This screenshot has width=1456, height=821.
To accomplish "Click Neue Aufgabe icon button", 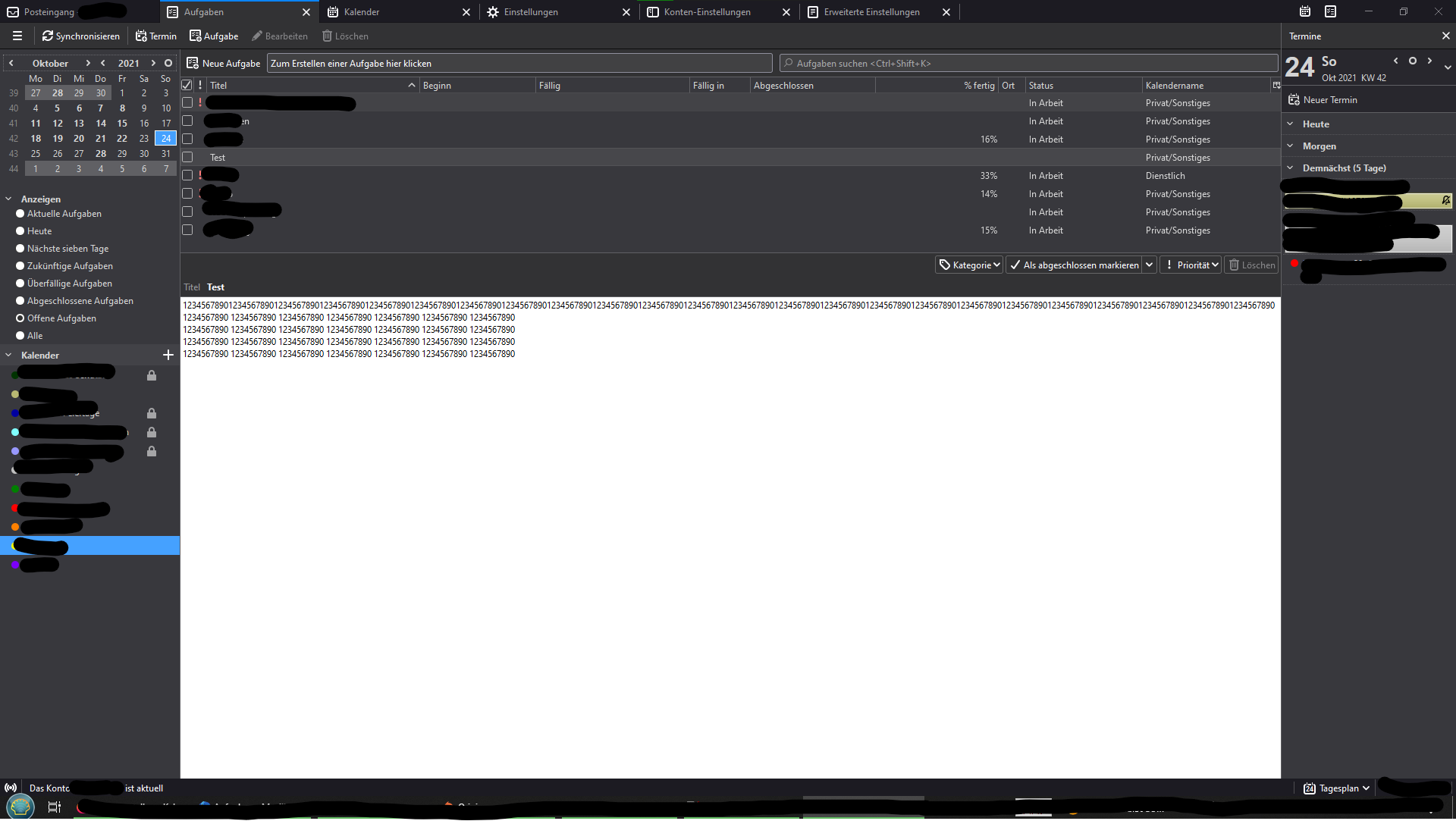I will tap(193, 64).
